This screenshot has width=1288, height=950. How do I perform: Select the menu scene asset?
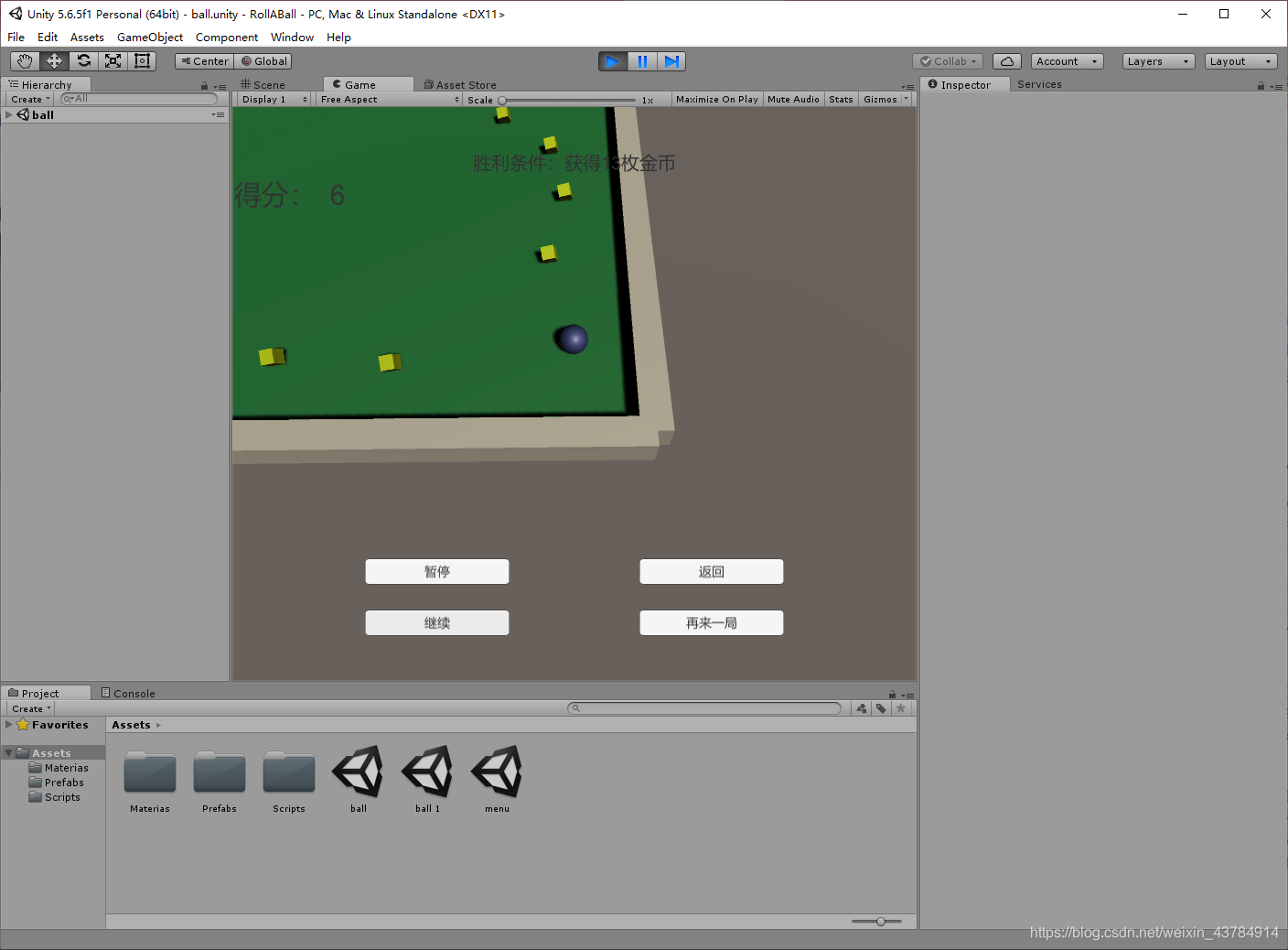[498, 772]
